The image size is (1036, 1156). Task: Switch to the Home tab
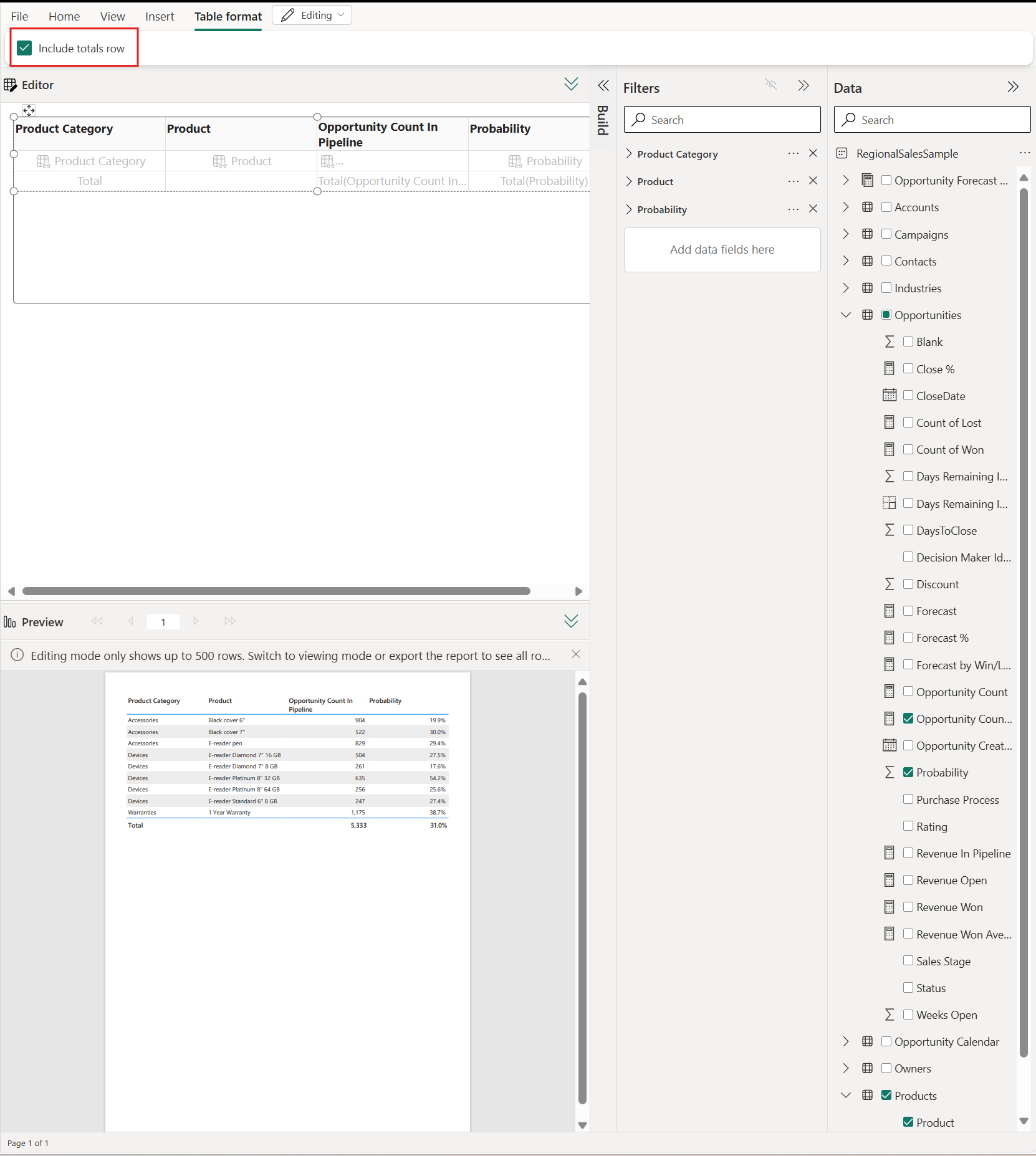[64, 16]
